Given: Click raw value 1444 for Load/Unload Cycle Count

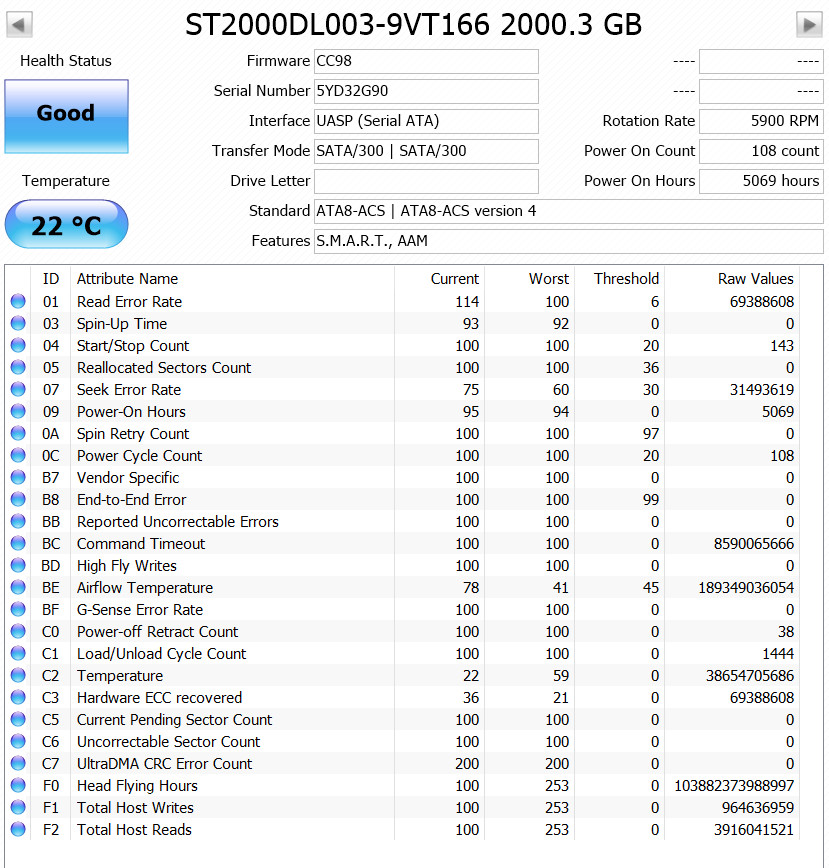Looking at the screenshot, I should (778, 654).
